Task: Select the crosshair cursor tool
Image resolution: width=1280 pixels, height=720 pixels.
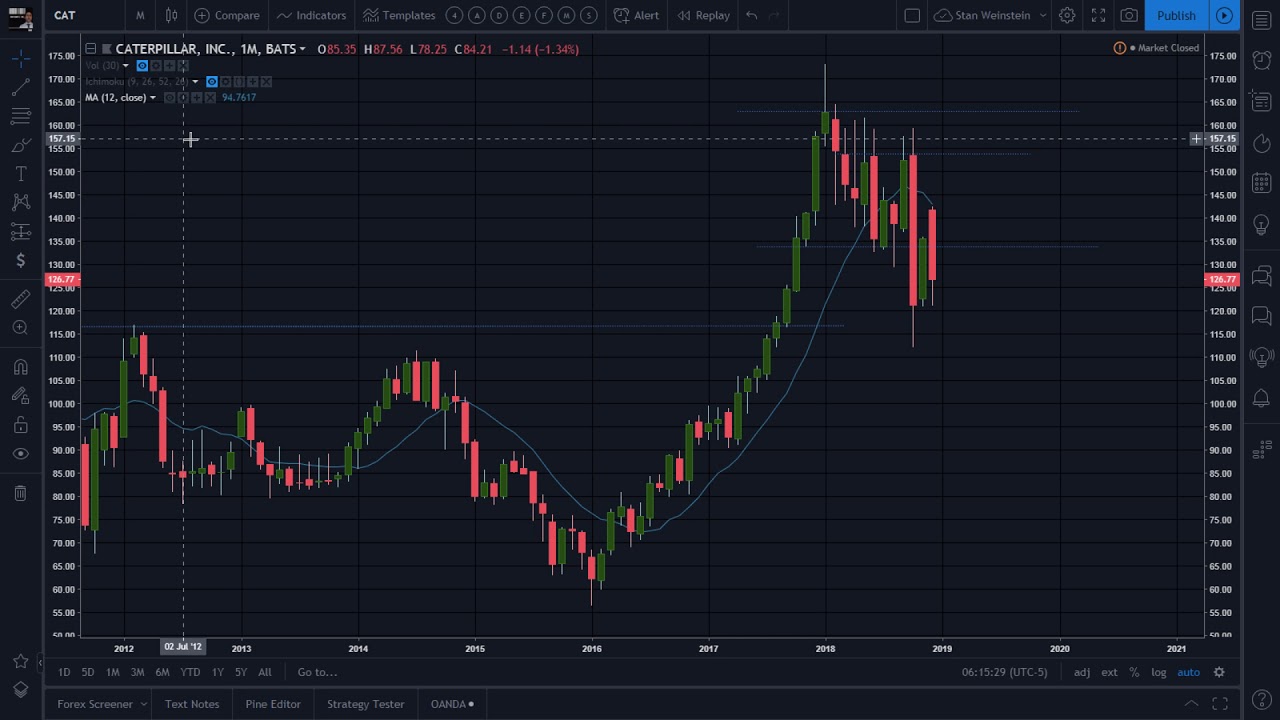Action: pos(20,59)
